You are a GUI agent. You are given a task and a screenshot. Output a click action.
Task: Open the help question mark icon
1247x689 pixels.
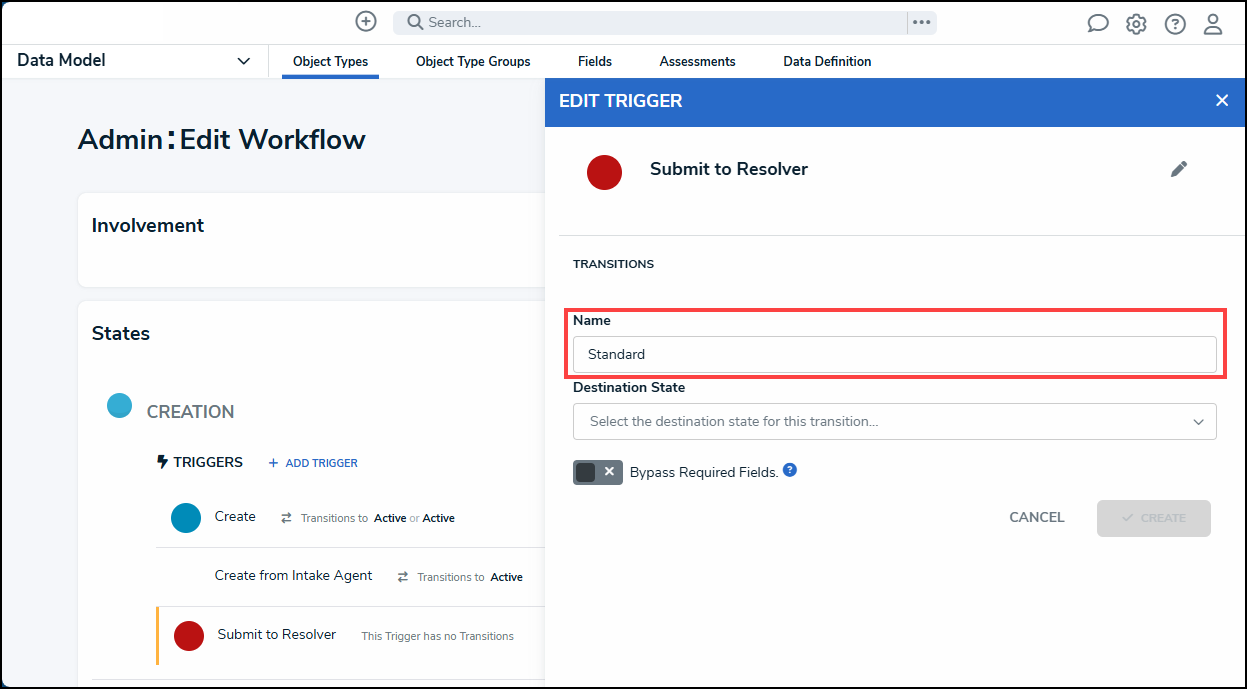(x=1175, y=24)
